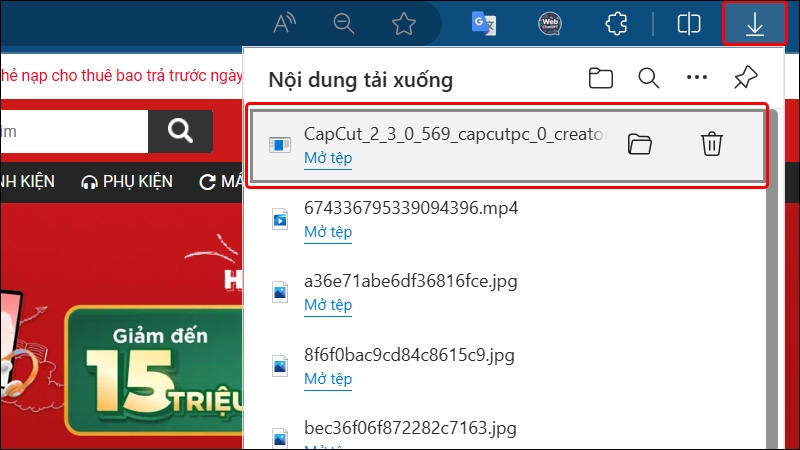Select CapCut_2_3_0_569 download filename
Screen dimensions: 800x450
pos(456,134)
